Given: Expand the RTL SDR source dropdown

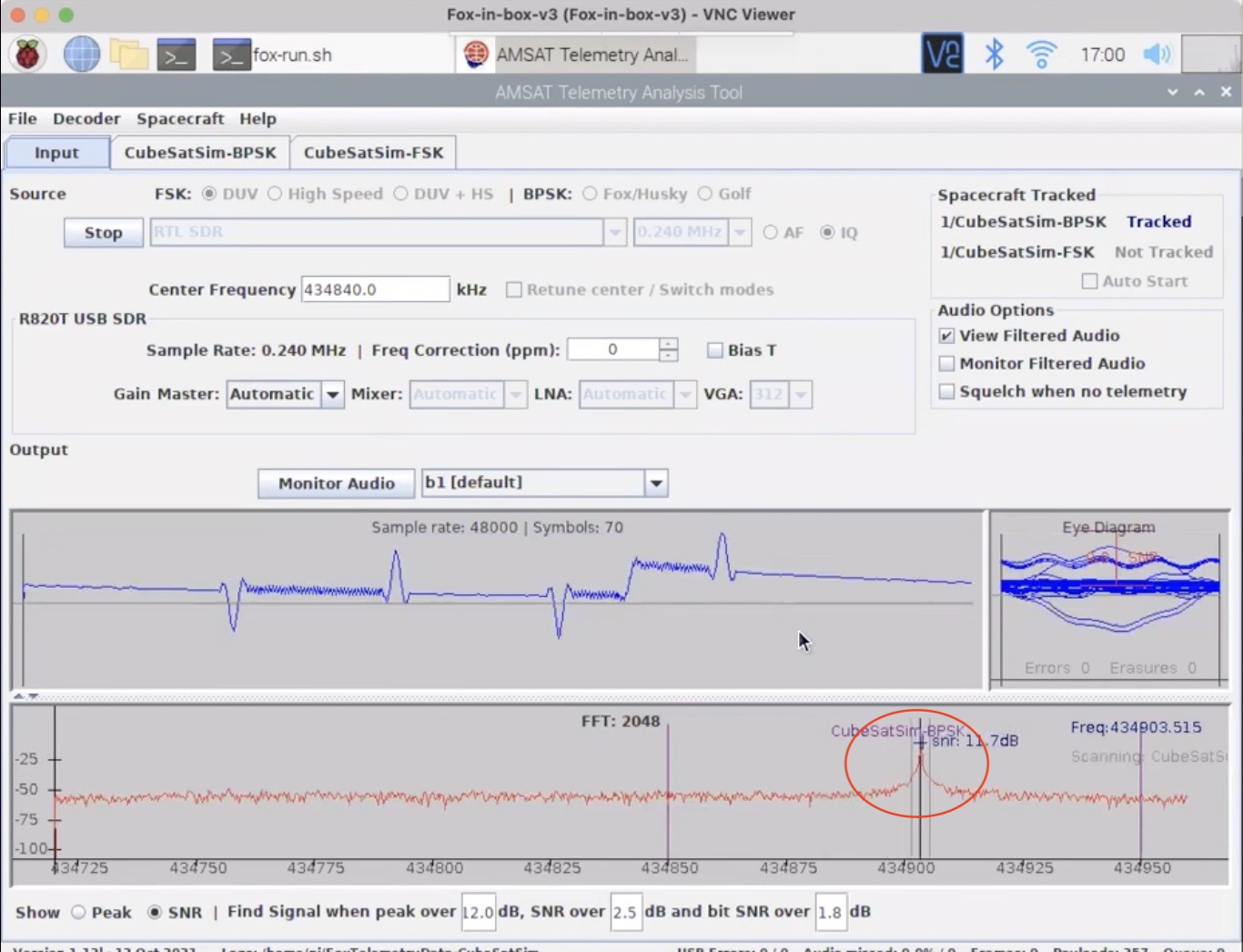Looking at the screenshot, I should pyautogui.click(x=615, y=232).
